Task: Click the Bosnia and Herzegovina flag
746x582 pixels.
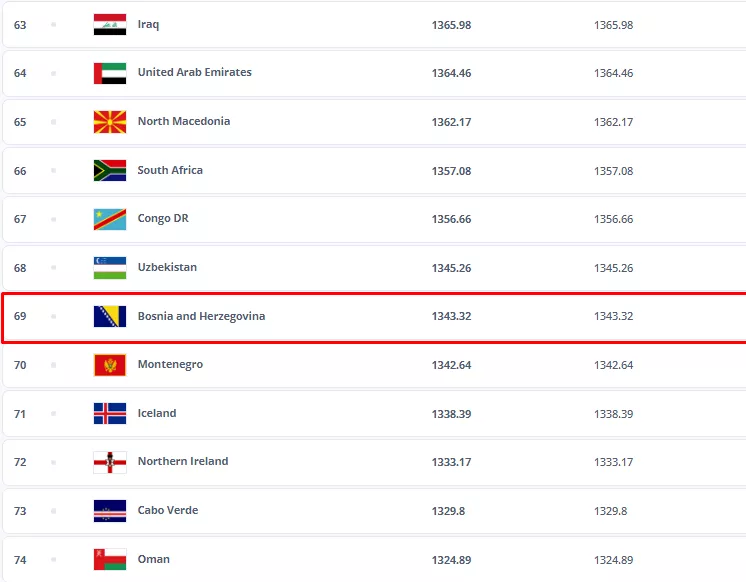Action: [109, 317]
